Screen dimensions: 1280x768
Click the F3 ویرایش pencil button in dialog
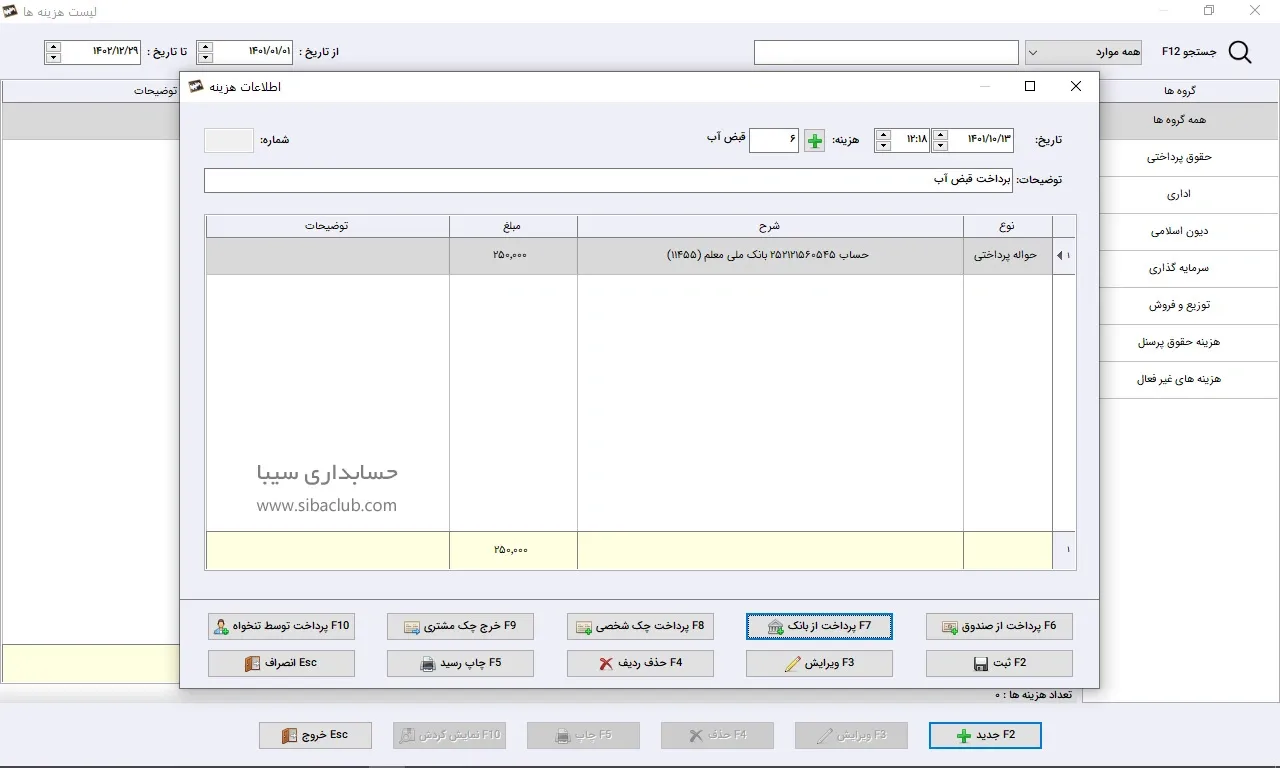[x=819, y=663]
